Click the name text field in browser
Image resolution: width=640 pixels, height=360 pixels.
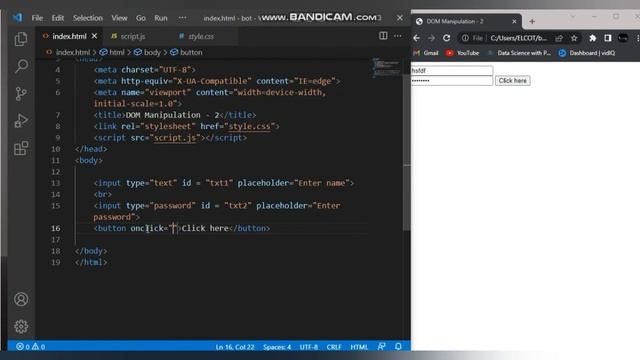pos(452,71)
